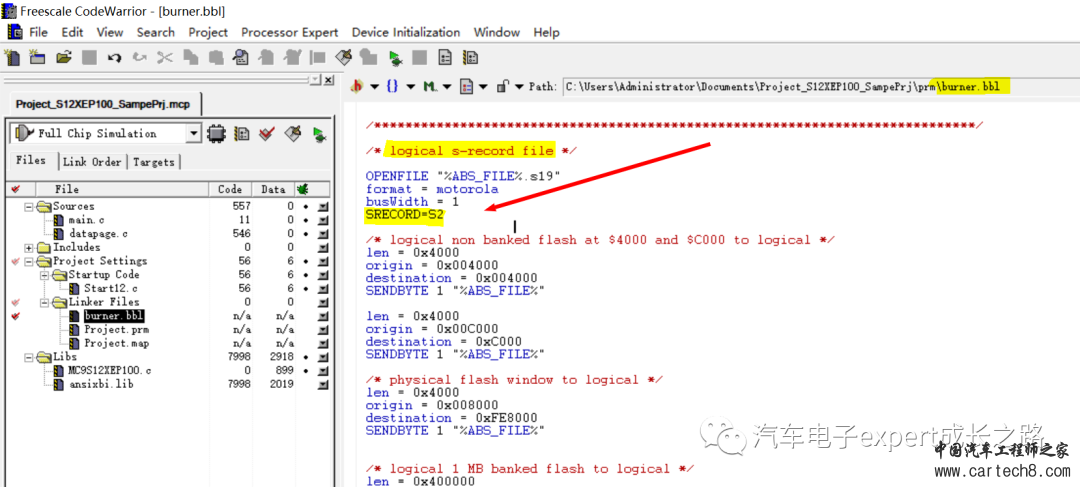
Task: Collapse the Sources folder
Action: click(29, 206)
